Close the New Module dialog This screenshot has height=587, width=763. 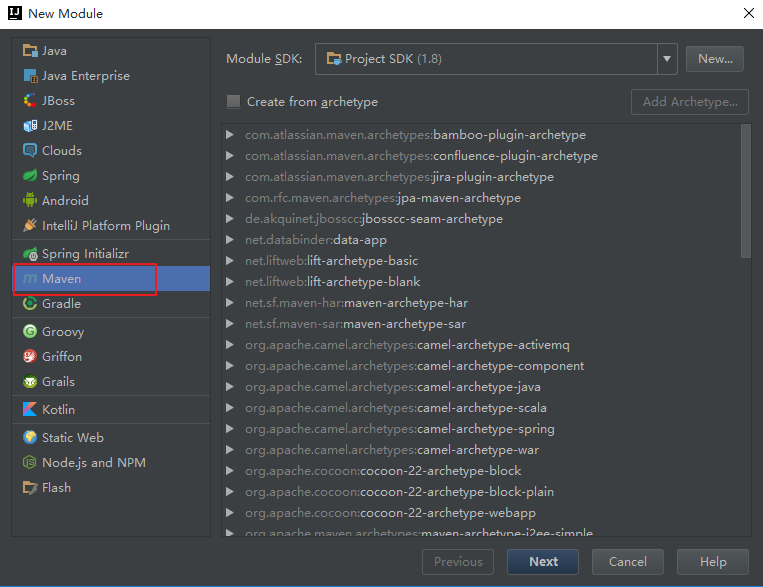tap(749, 13)
